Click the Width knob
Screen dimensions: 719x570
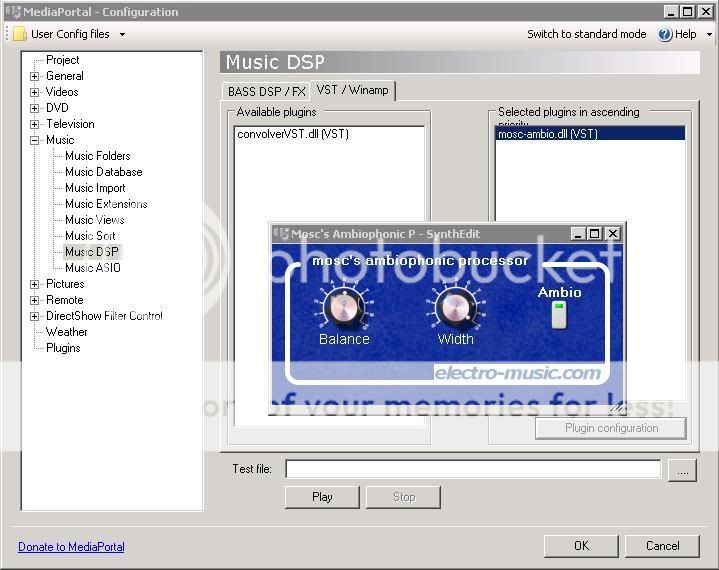coord(455,307)
